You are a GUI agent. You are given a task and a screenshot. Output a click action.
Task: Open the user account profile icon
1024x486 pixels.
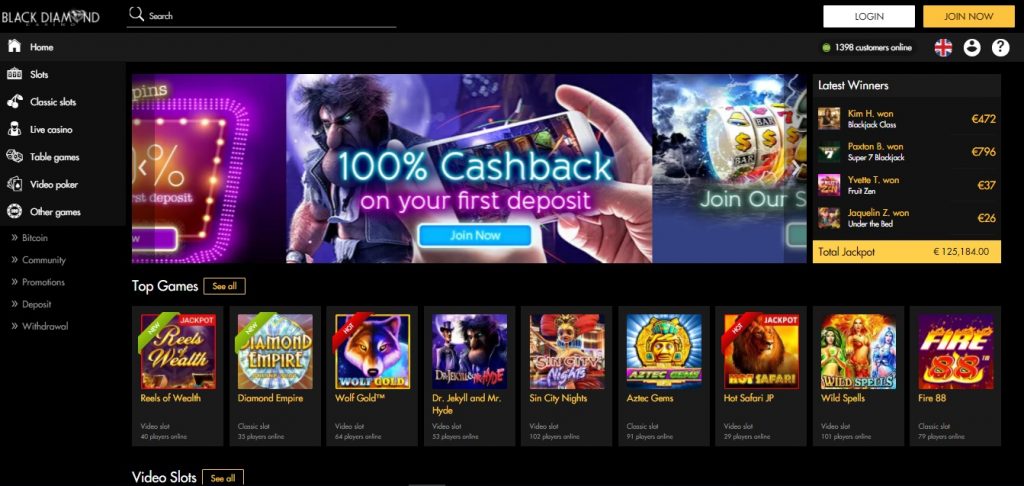tap(972, 47)
